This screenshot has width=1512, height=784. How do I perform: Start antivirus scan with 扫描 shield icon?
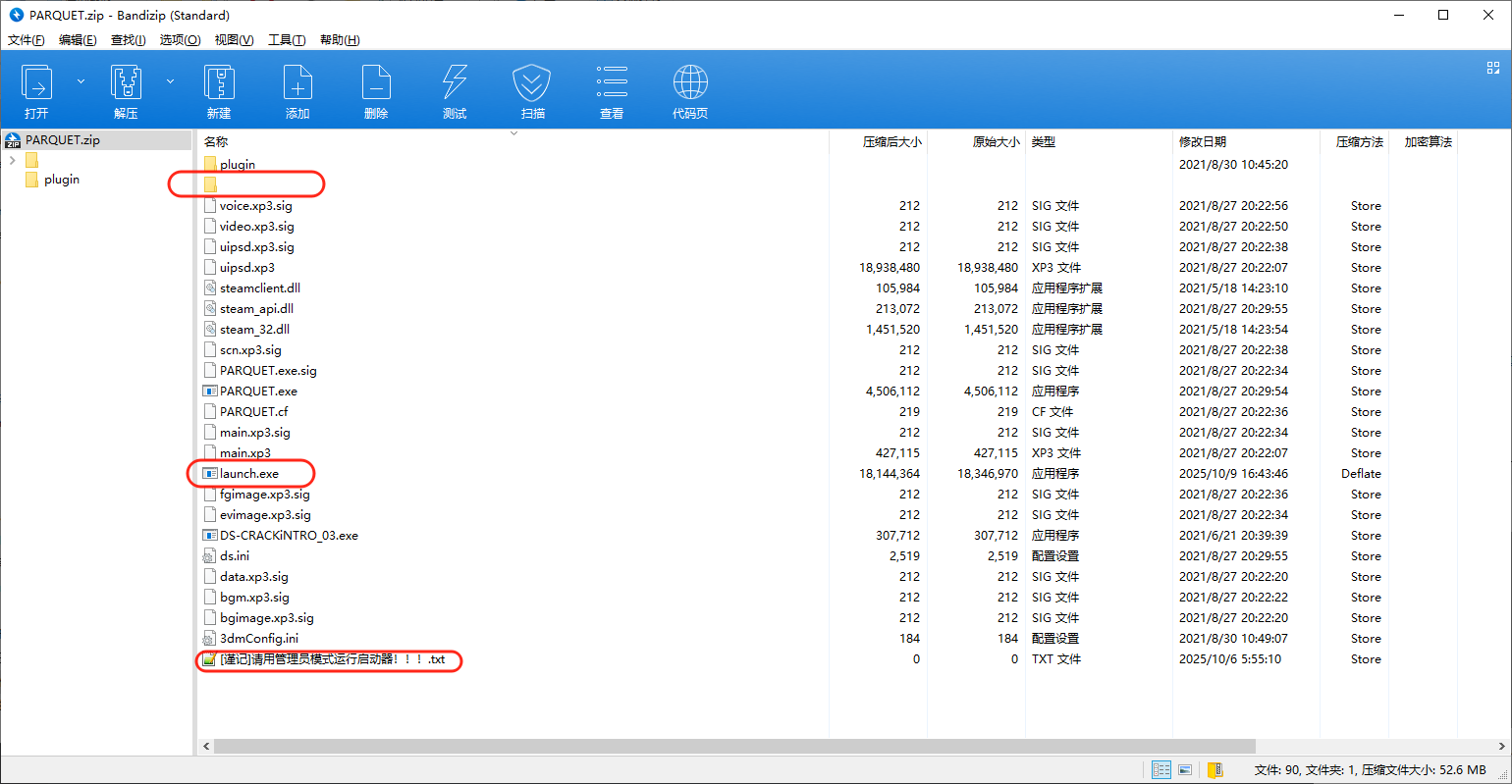point(532,90)
